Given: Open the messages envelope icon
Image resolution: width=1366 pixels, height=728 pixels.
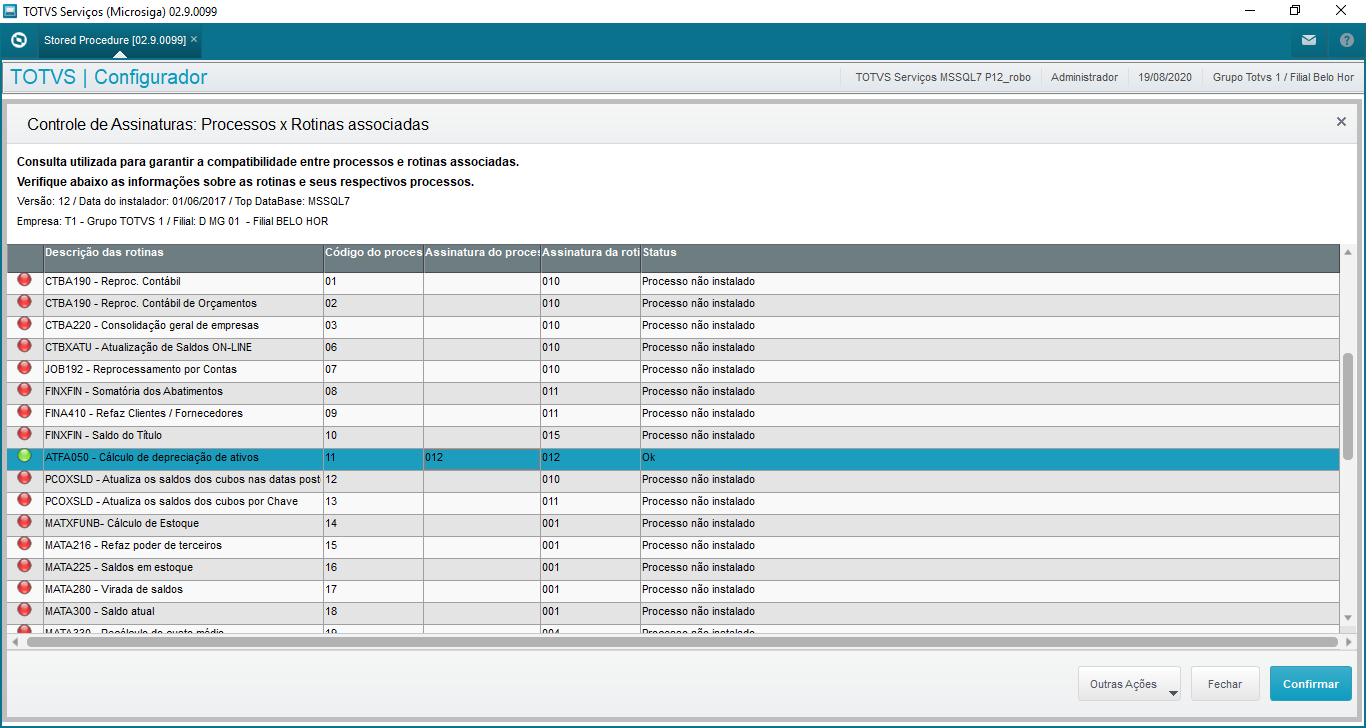Looking at the screenshot, I should pyautogui.click(x=1309, y=41).
